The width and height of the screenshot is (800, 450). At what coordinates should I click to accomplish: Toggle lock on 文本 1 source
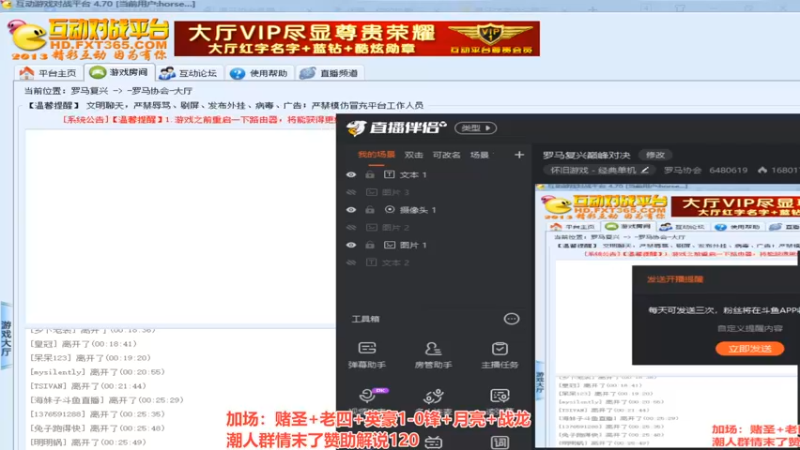(x=370, y=174)
